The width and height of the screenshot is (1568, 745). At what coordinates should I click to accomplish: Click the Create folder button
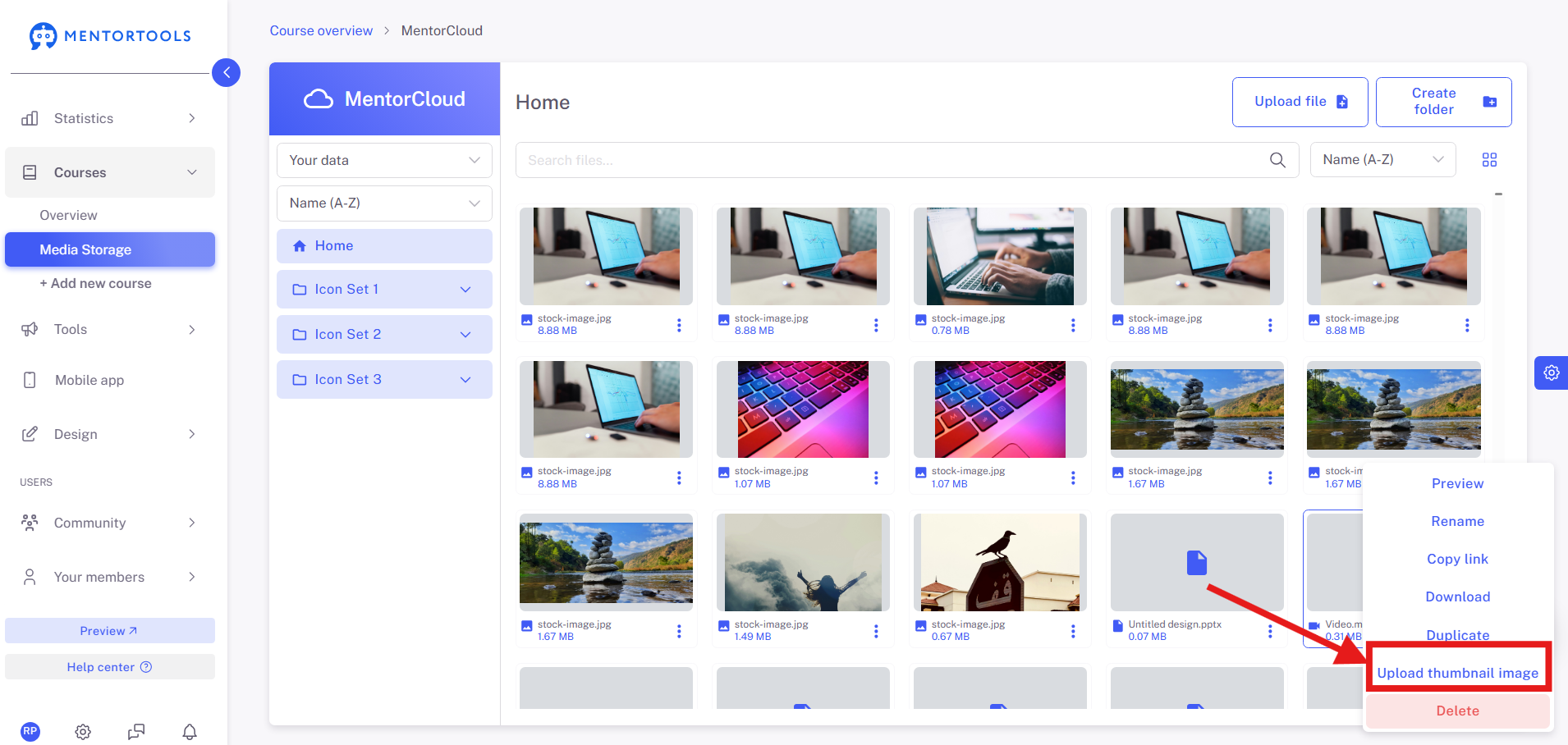click(1443, 102)
